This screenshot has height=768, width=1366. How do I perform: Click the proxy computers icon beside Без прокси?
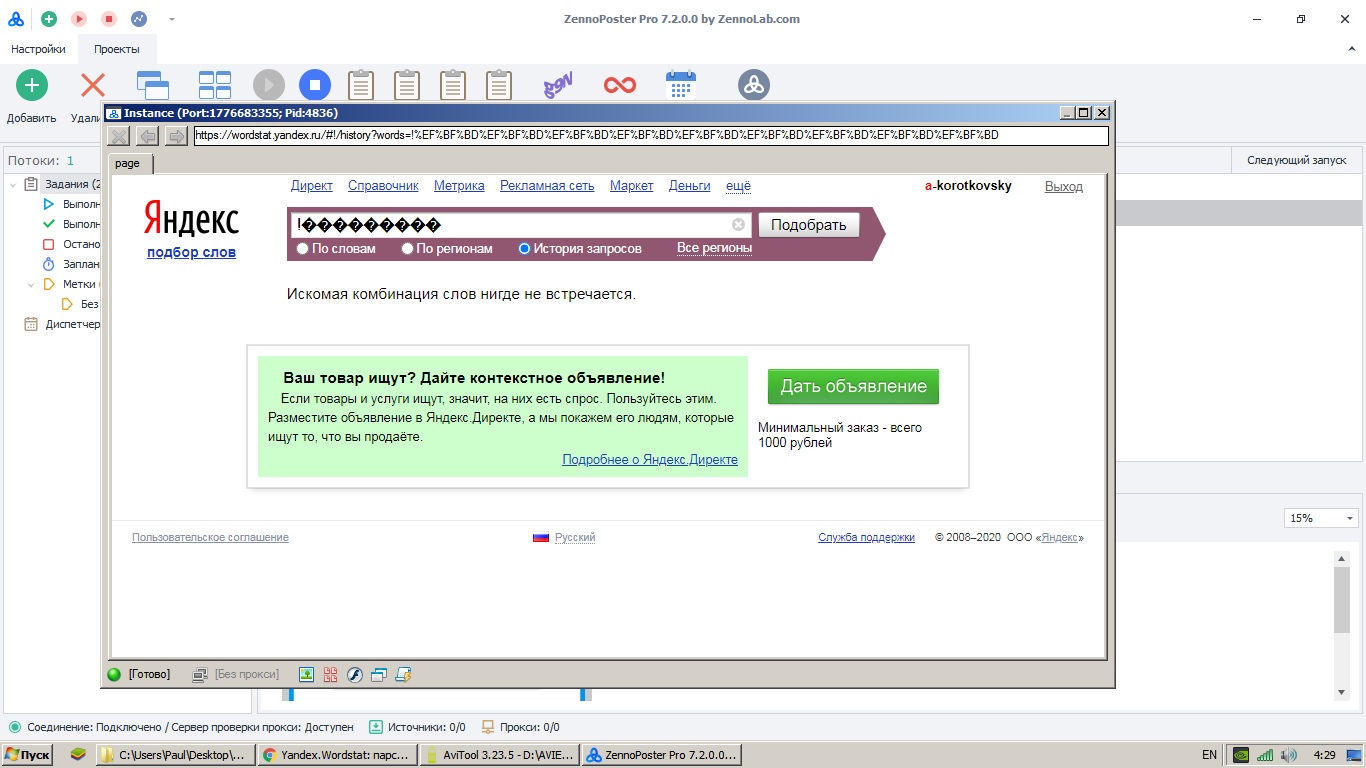point(200,674)
